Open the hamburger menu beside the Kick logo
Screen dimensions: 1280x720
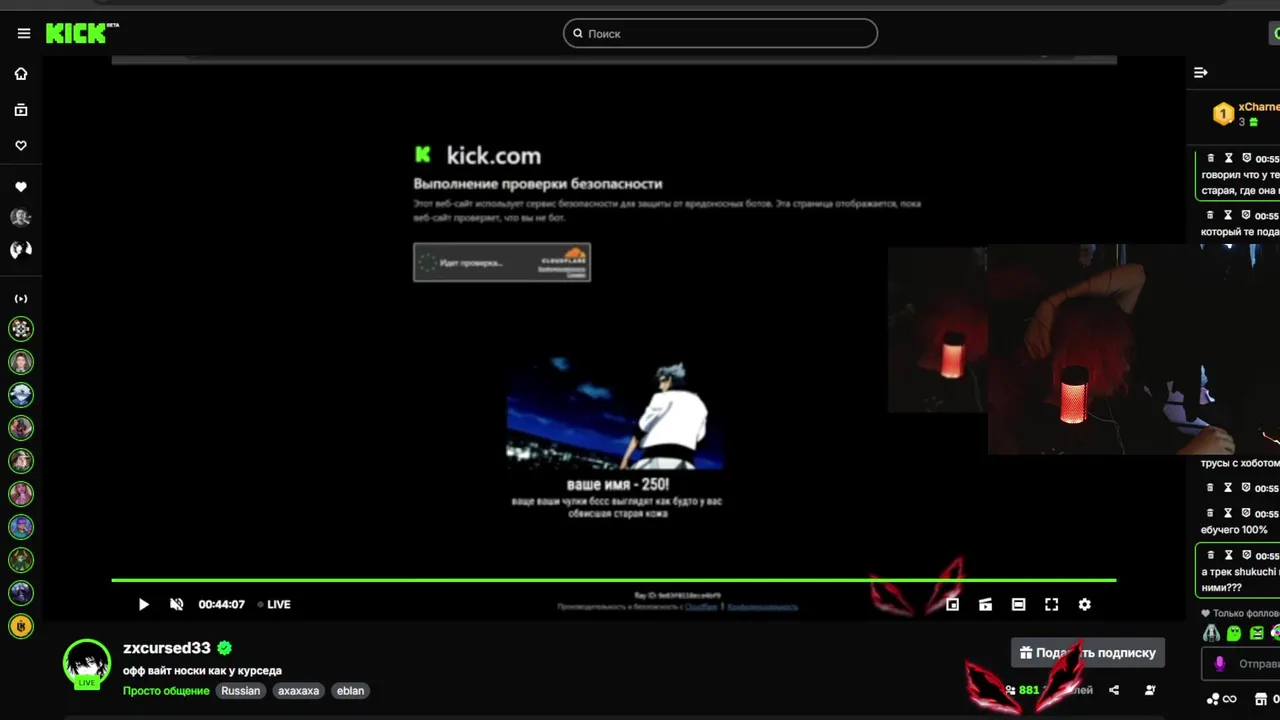(x=24, y=33)
